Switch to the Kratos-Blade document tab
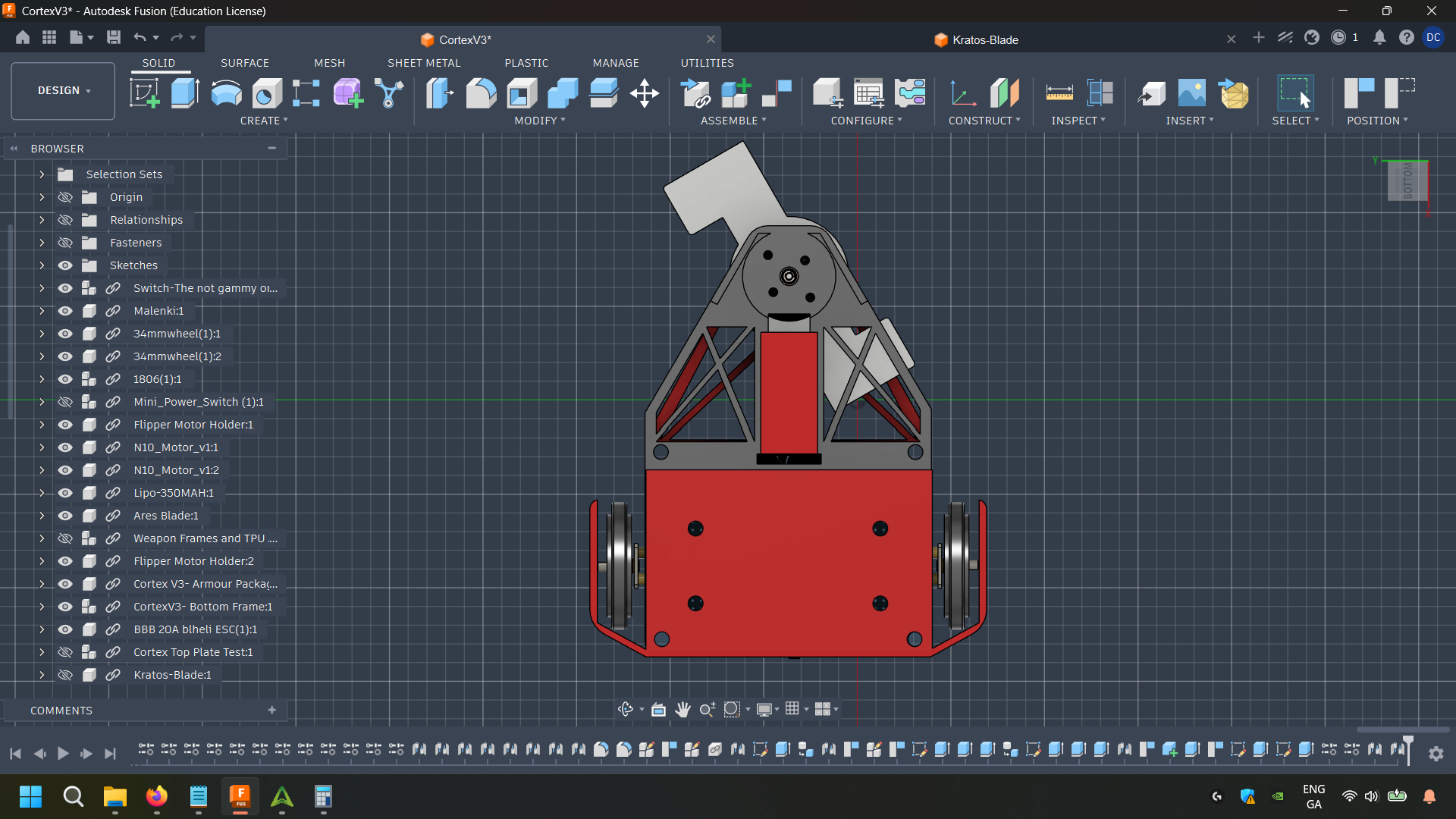 coord(984,39)
